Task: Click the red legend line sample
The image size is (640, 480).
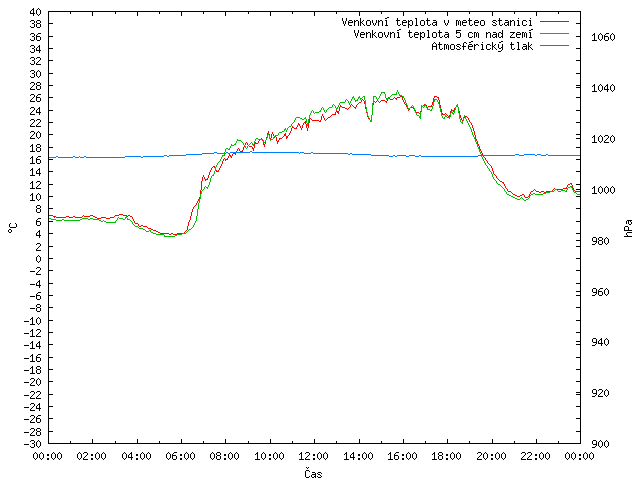Action: pyautogui.click(x=554, y=22)
